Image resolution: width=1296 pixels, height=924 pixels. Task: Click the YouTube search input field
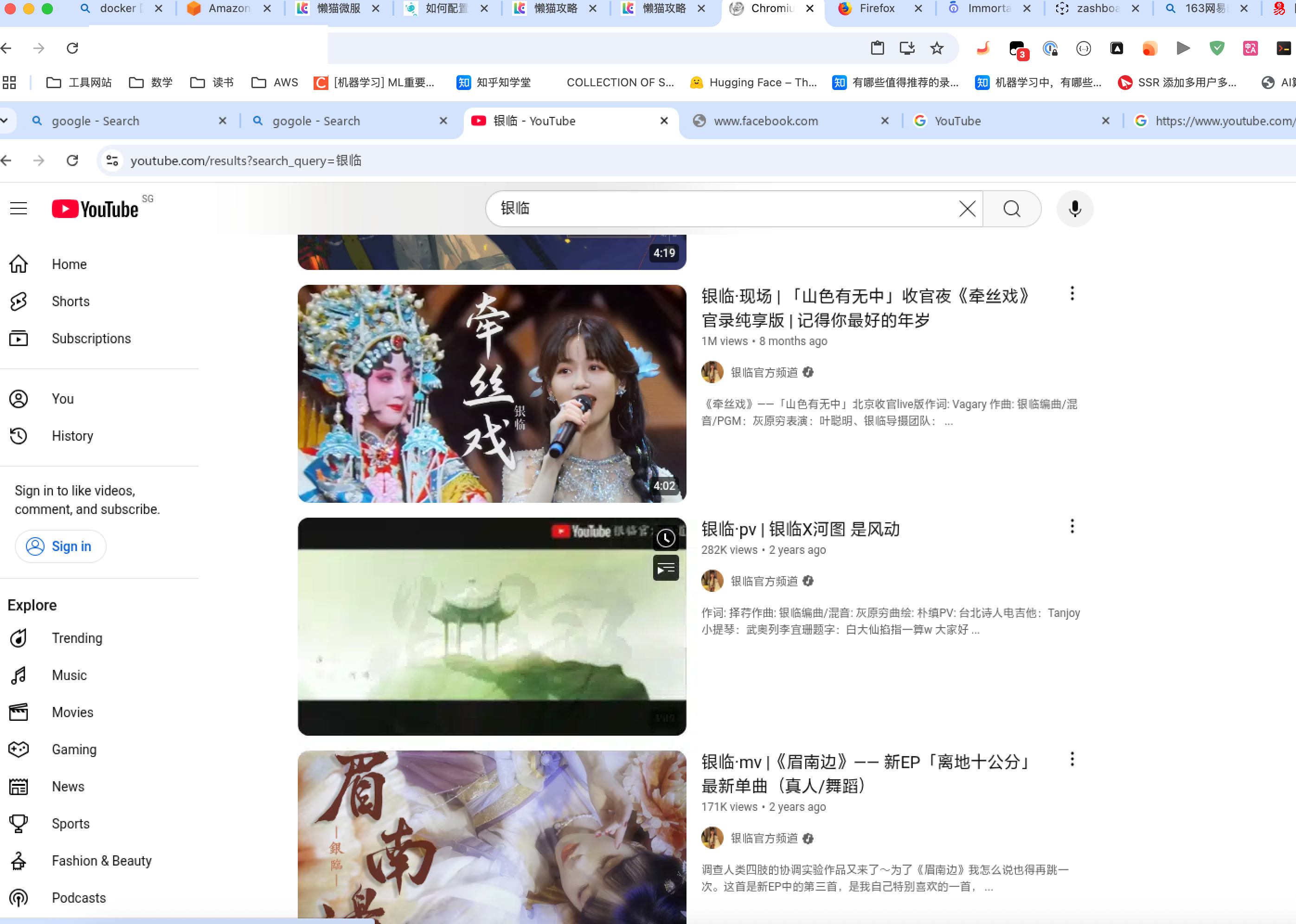[x=723, y=209]
